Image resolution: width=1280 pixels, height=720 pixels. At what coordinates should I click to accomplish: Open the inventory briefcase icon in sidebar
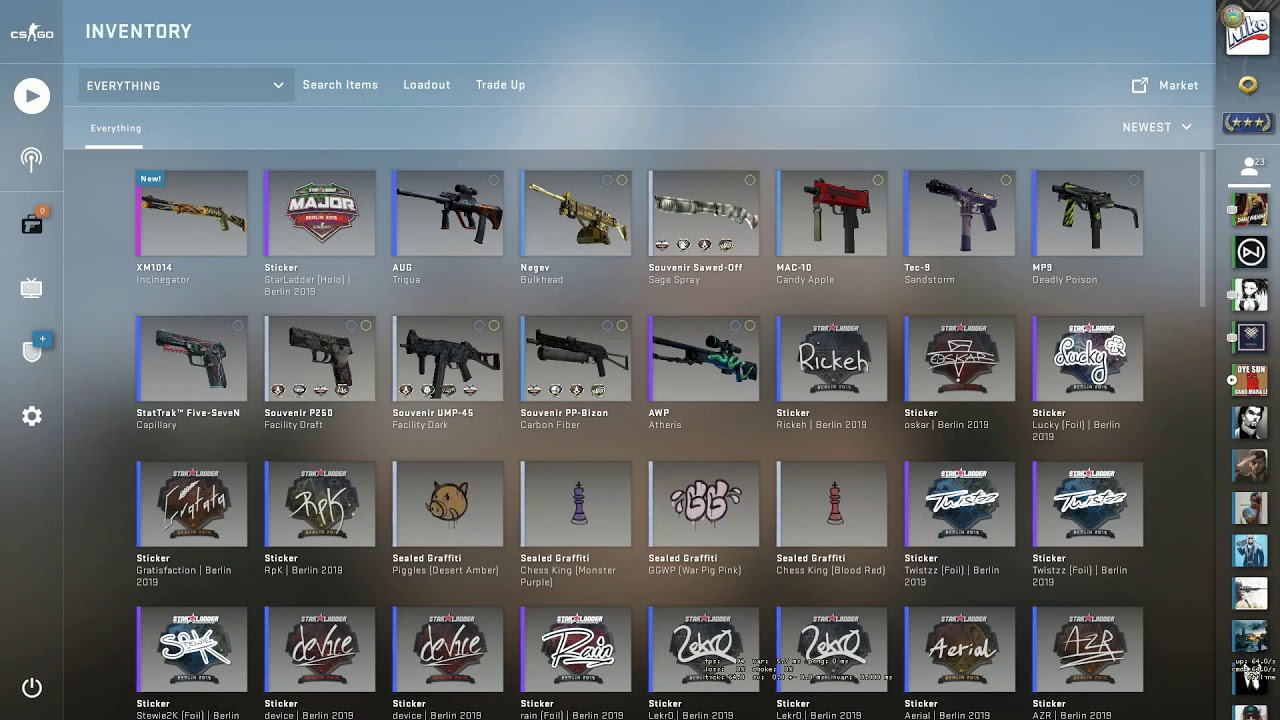pyautogui.click(x=32, y=223)
